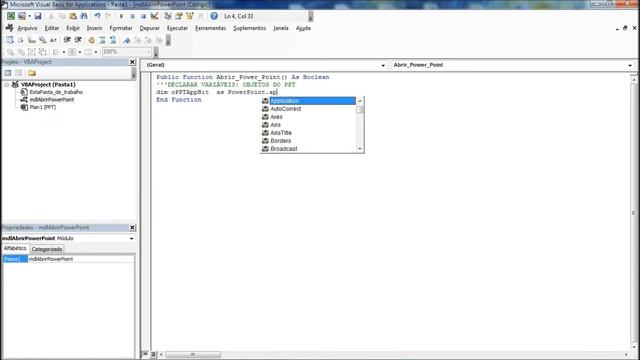Open the mdlAbrirPowerPoint Módulo object dropdown
Viewport: 640px width, 360px height.
pos(131,238)
